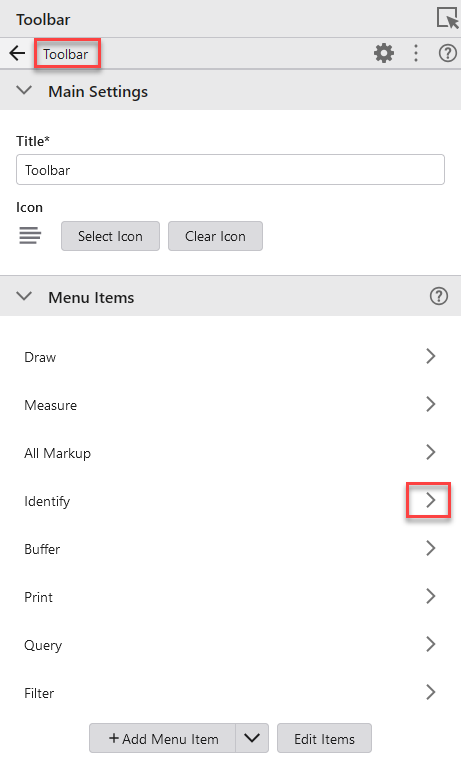Click the Toolbar breadcrumb label
Image resolution: width=461 pixels, height=780 pixels.
(x=66, y=54)
